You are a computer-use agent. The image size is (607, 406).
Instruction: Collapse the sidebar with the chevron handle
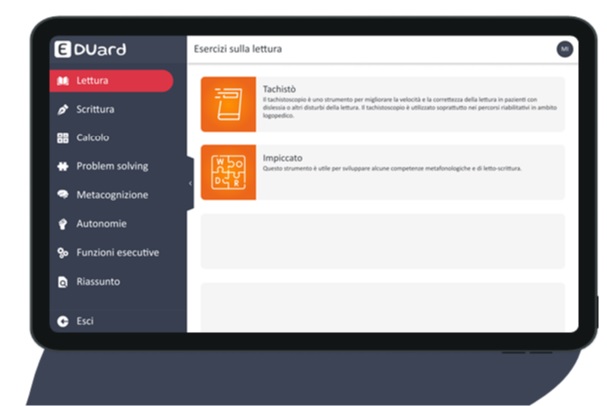(190, 183)
